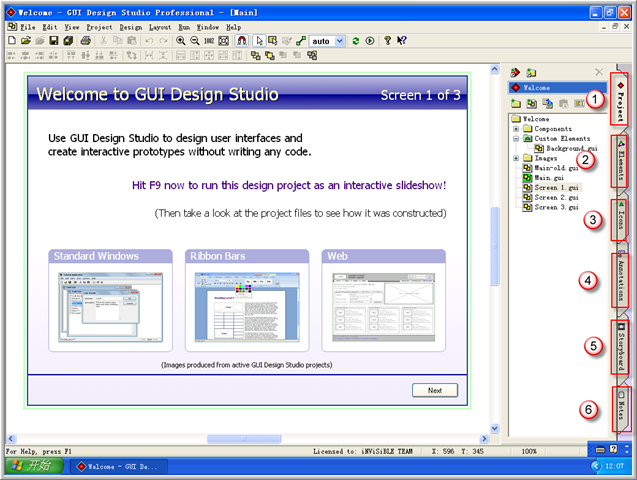Screen dimensions: 637x480
Task: Click the open-project folder icon atop the project panel
Action: (531, 73)
